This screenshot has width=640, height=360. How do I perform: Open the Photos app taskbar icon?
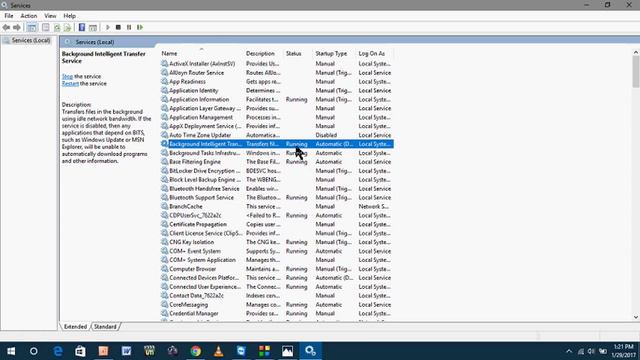pyautogui.click(x=287, y=351)
